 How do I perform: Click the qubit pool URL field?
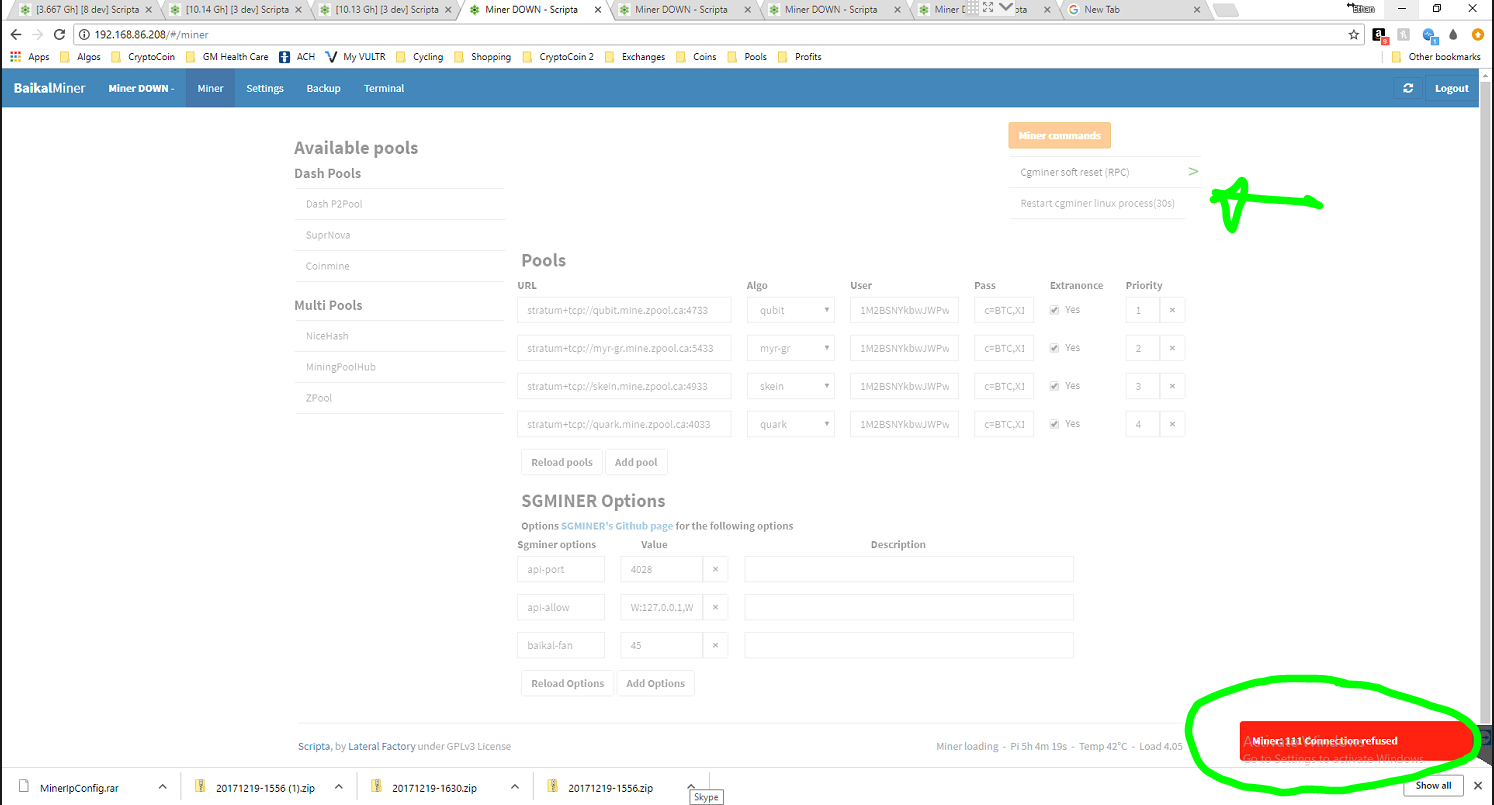point(624,310)
